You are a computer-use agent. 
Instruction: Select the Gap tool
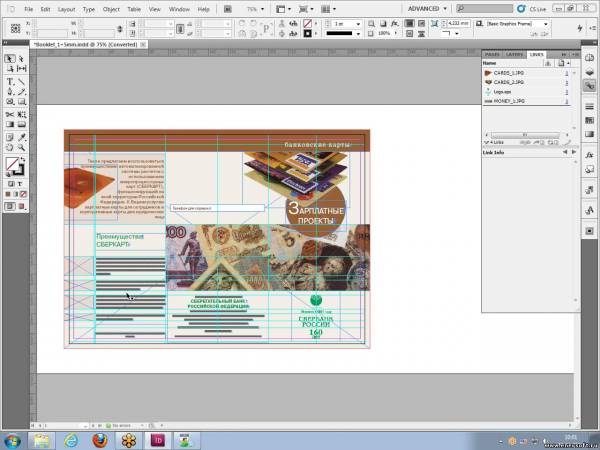[21, 68]
